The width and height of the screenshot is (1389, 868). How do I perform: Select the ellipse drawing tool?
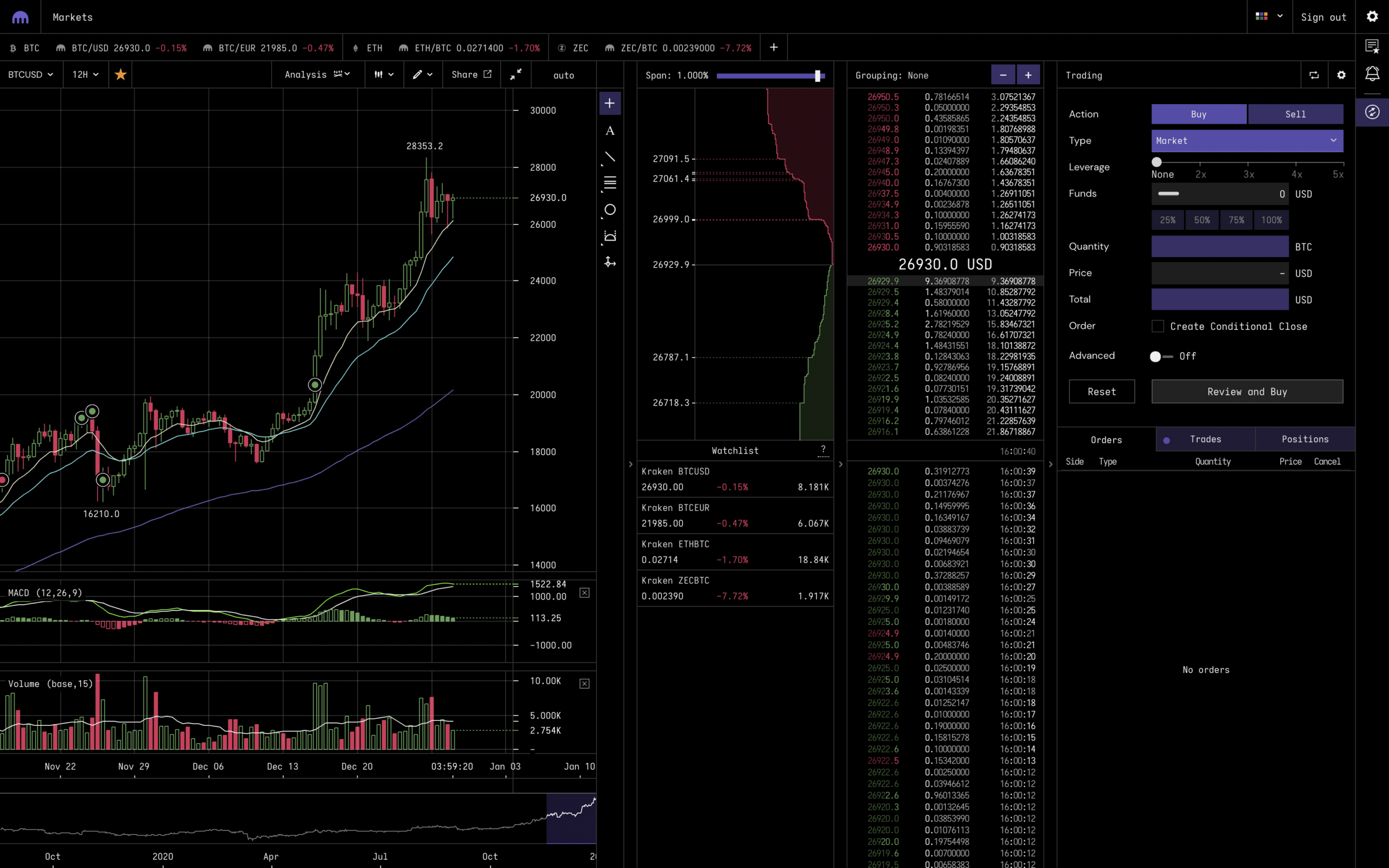(x=609, y=209)
